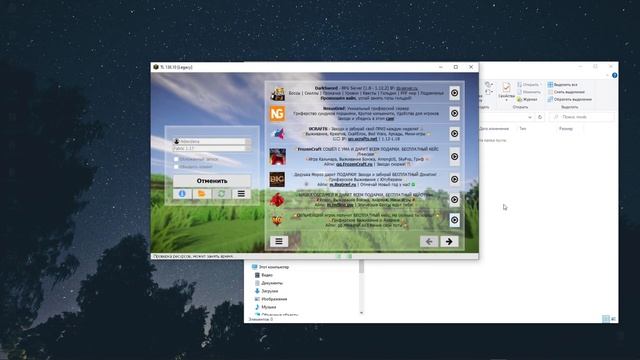This screenshot has width=640, height=360.
Task: Open the game folder (orange folder icon)
Action: (x=202, y=194)
